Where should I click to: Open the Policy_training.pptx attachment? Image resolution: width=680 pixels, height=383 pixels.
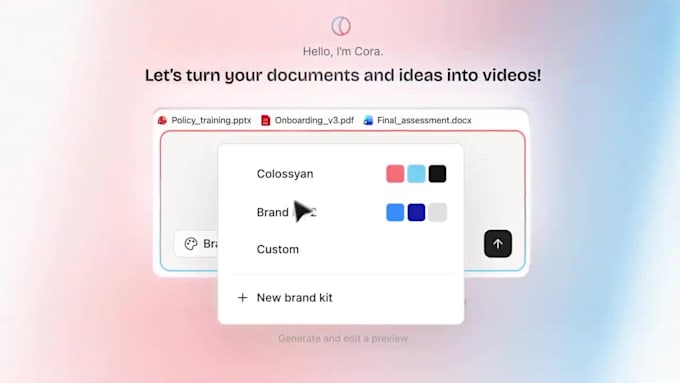click(x=205, y=121)
